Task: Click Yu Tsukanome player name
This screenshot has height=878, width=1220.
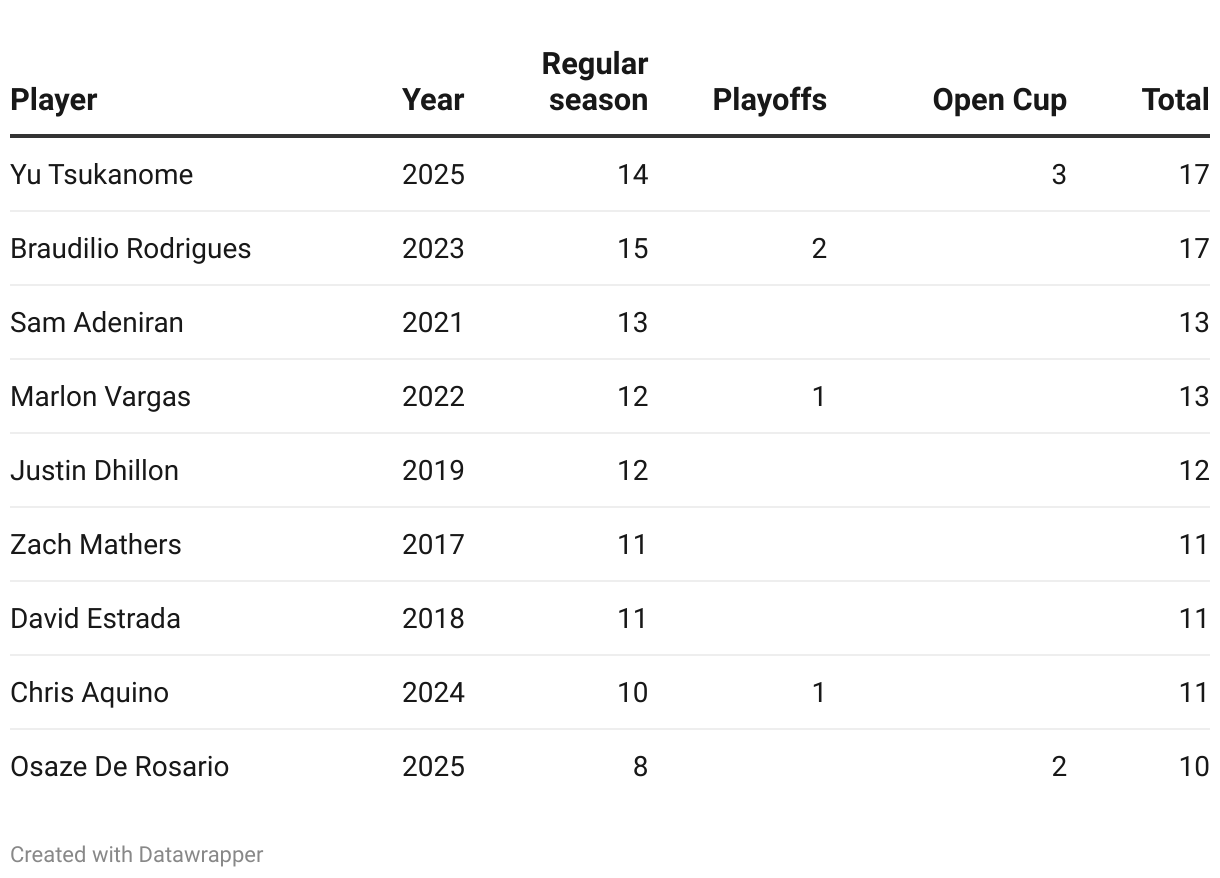Action: [x=102, y=174]
